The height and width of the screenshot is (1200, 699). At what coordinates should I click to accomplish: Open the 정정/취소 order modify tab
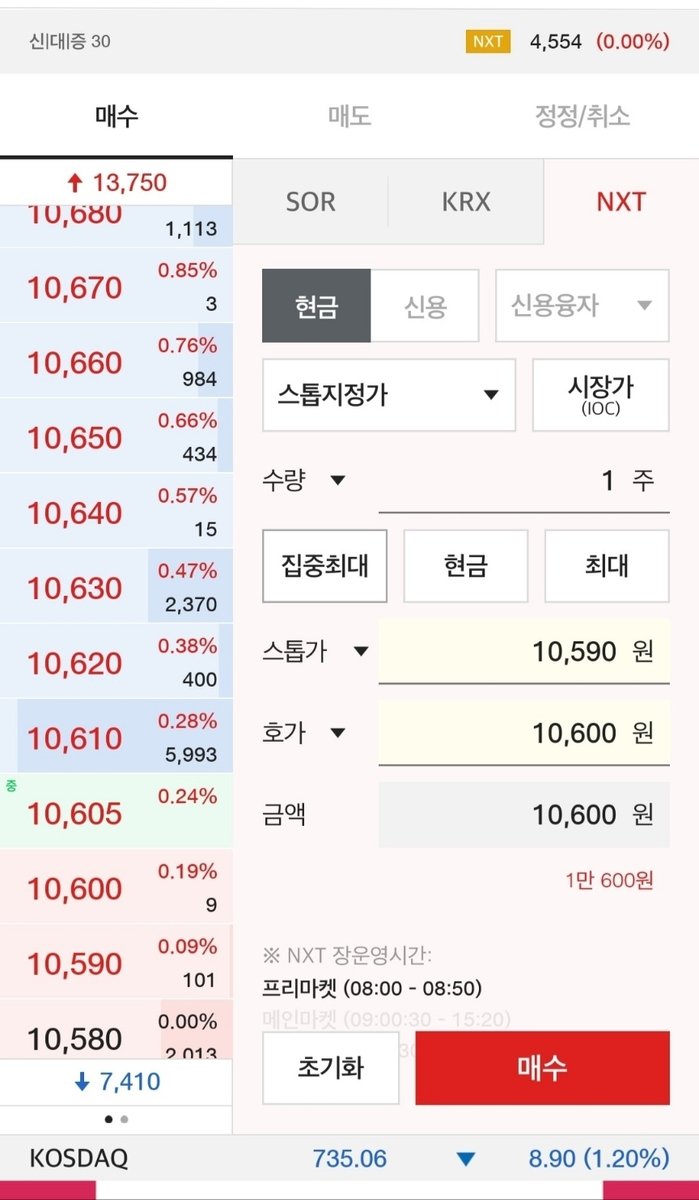point(582,116)
